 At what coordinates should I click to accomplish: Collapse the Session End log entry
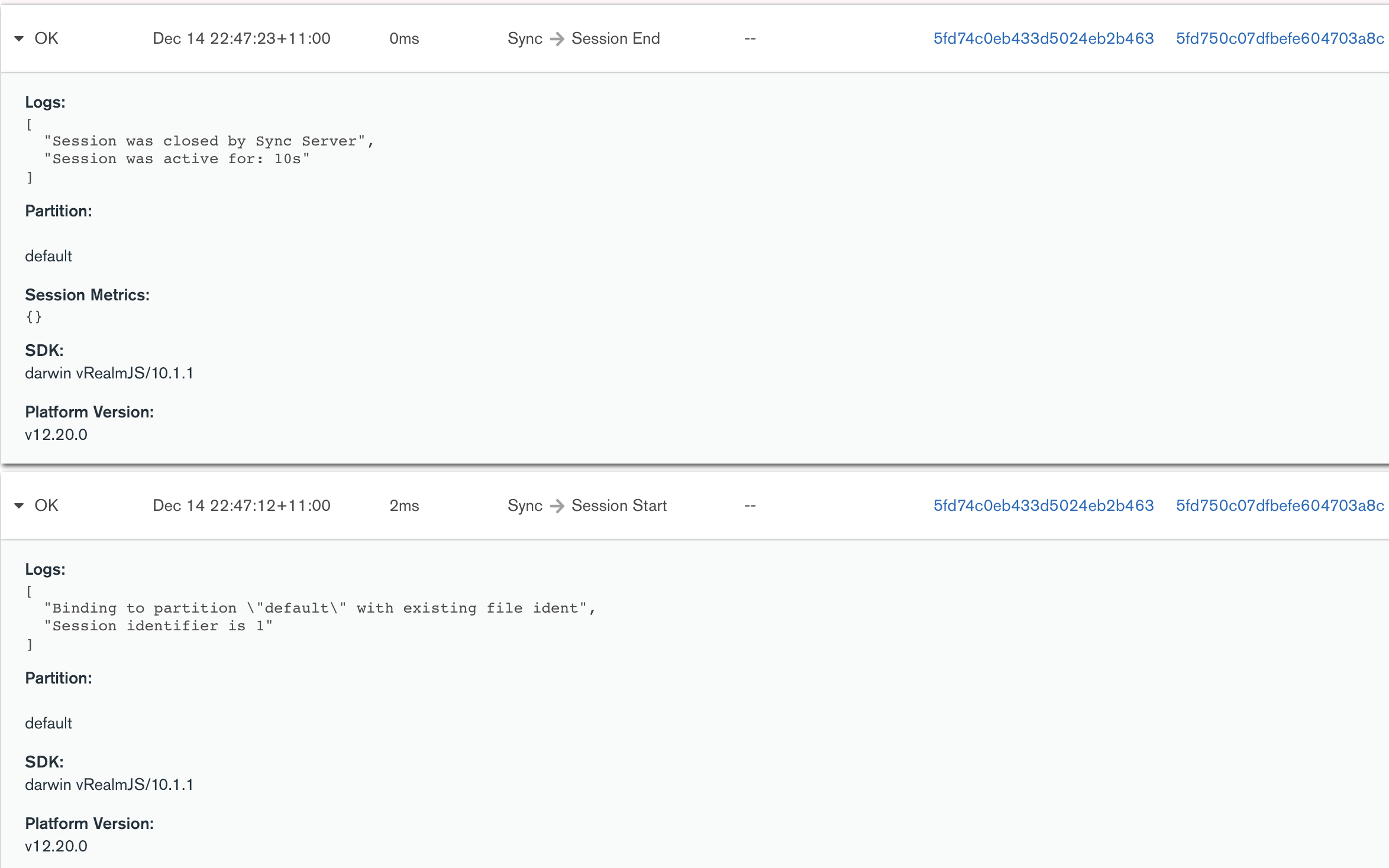(x=19, y=39)
